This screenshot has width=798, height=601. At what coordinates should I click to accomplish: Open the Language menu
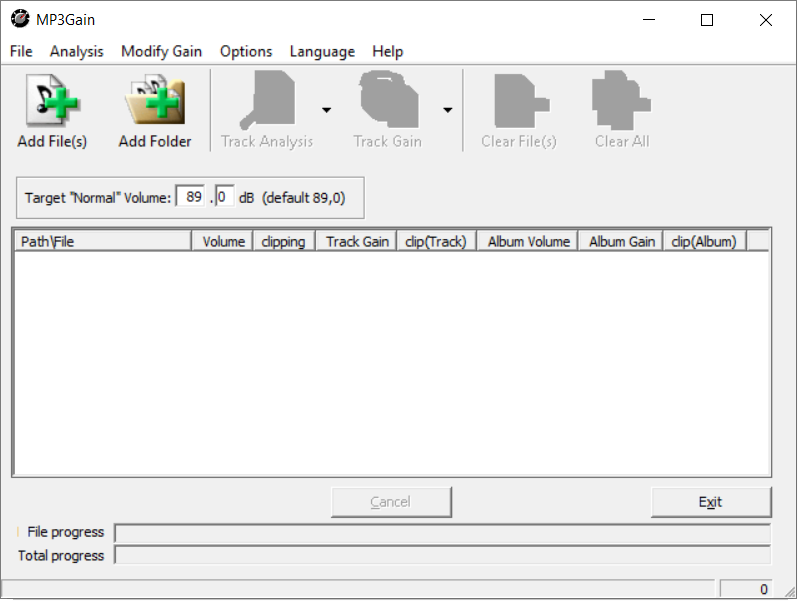pyautogui.click(x=322, y=51)
